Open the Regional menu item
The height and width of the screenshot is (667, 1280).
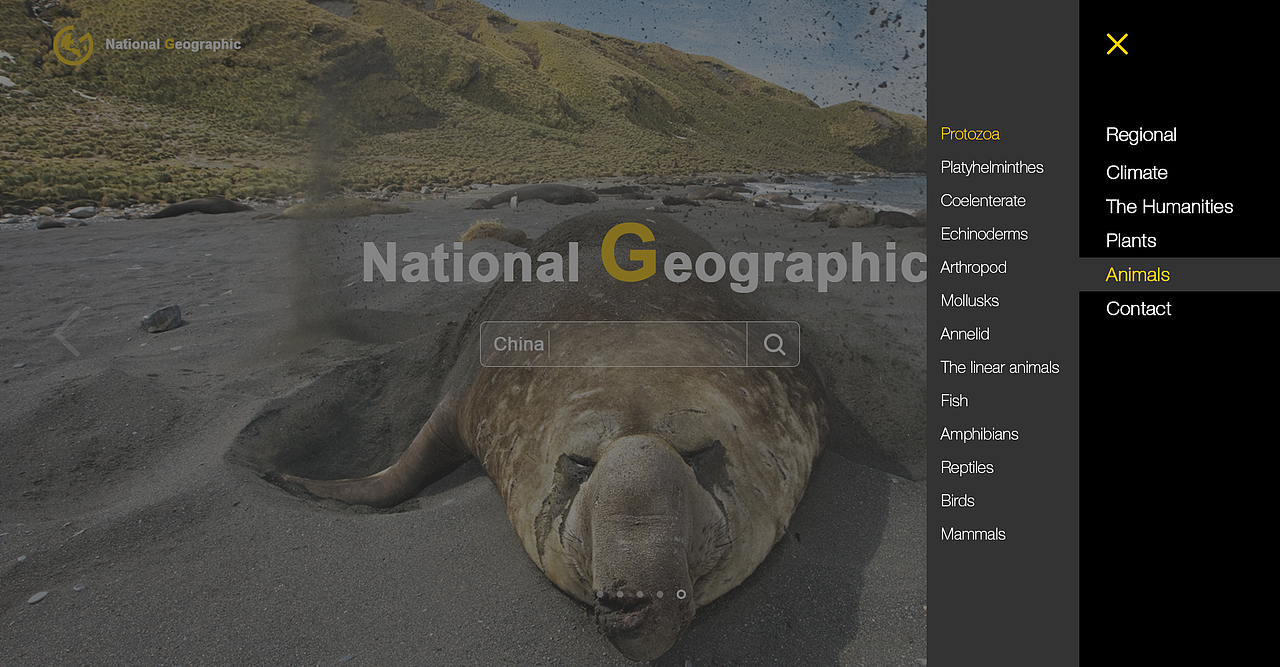tap(1141, 135)
